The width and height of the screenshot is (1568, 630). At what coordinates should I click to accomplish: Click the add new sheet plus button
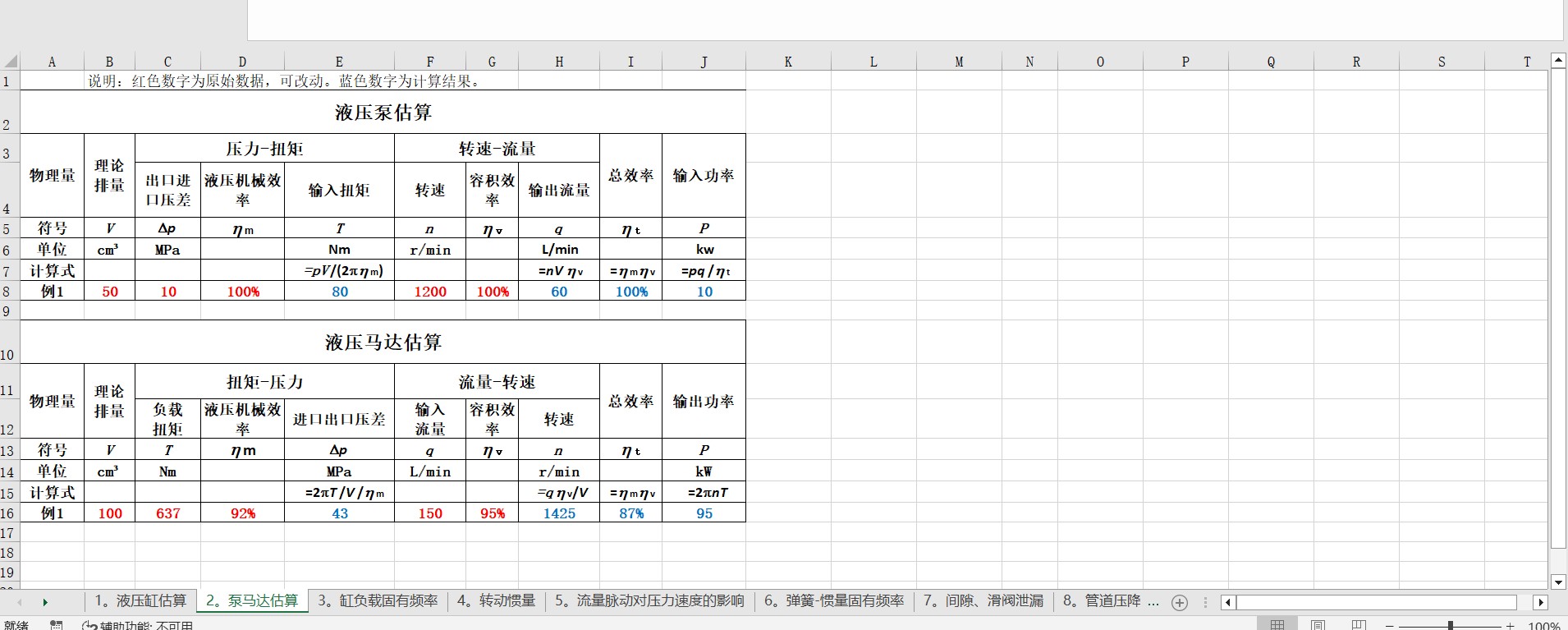[x=1180, y=602]
